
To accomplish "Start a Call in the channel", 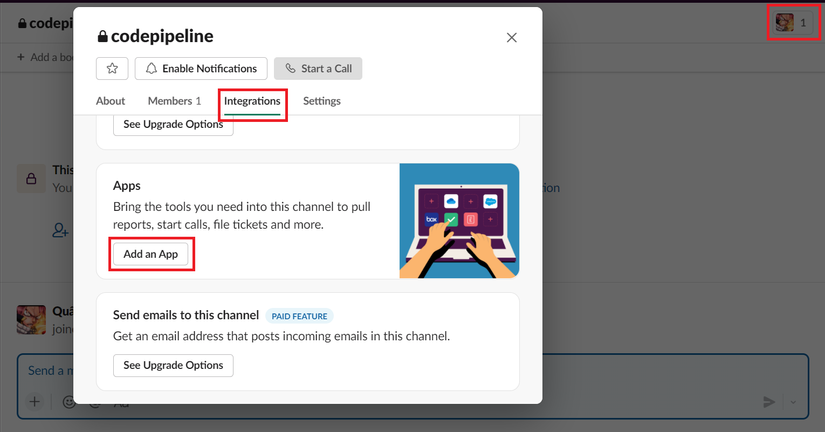I will tap(318, 68).
